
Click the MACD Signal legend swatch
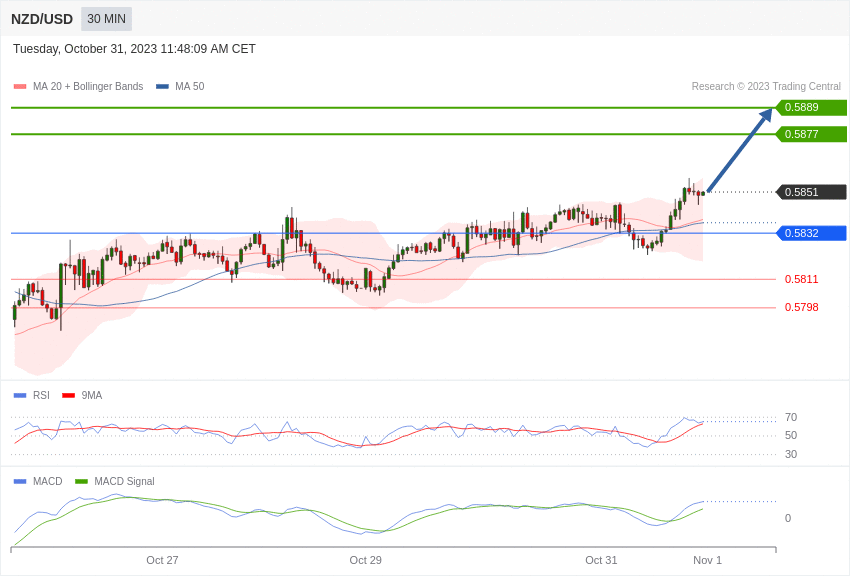tap(81, 481)
